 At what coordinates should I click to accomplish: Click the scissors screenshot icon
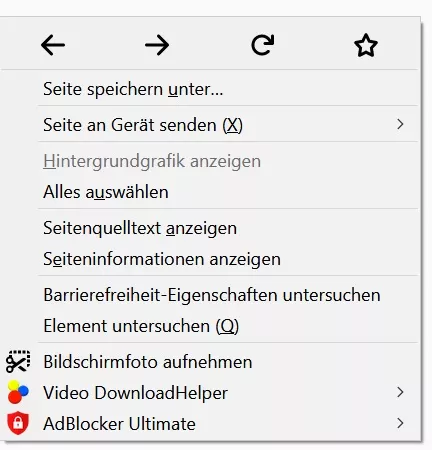(x=18, y=362)
